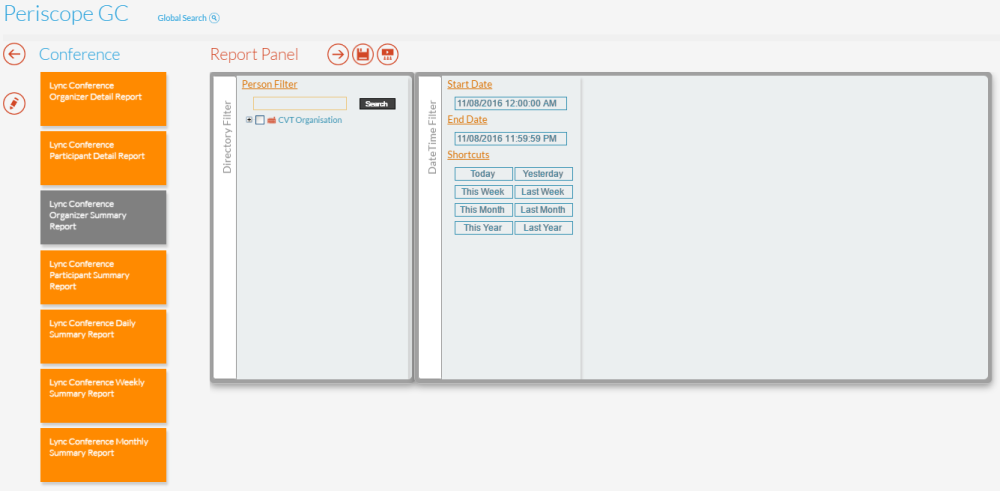Click the Conference heading text
1000x491 pixels.
(x=79, y=54)
